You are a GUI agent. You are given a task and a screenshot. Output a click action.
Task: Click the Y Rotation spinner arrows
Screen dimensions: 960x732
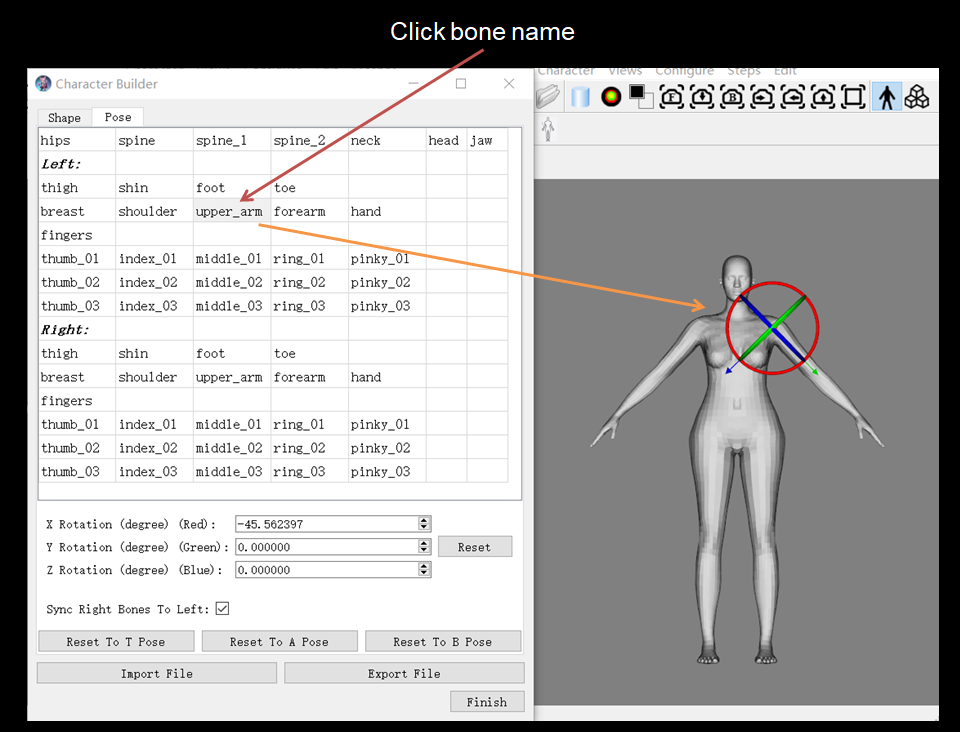424,547
